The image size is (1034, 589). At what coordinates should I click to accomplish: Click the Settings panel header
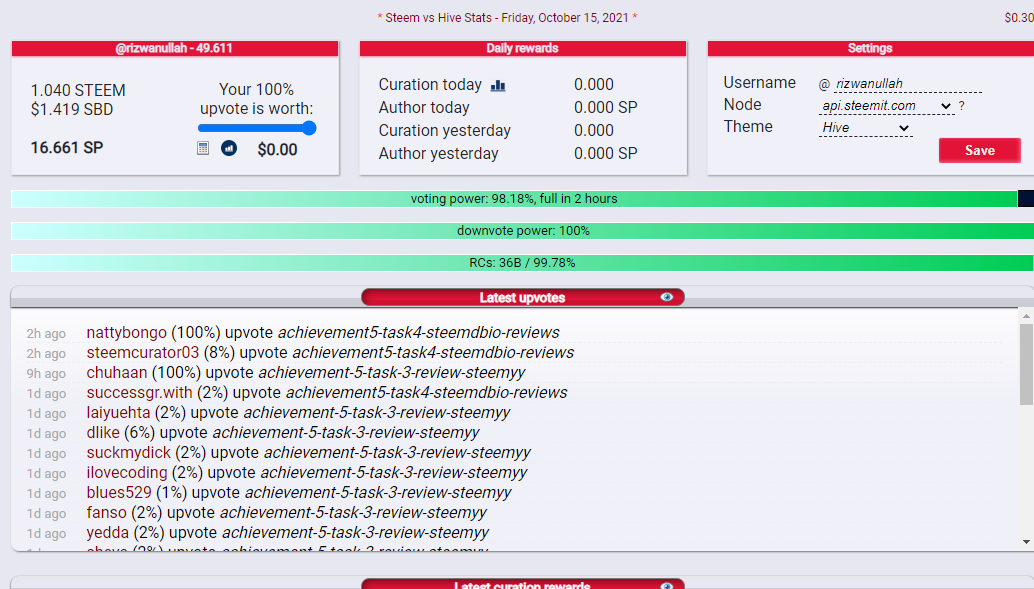click(x=870, y=48)
